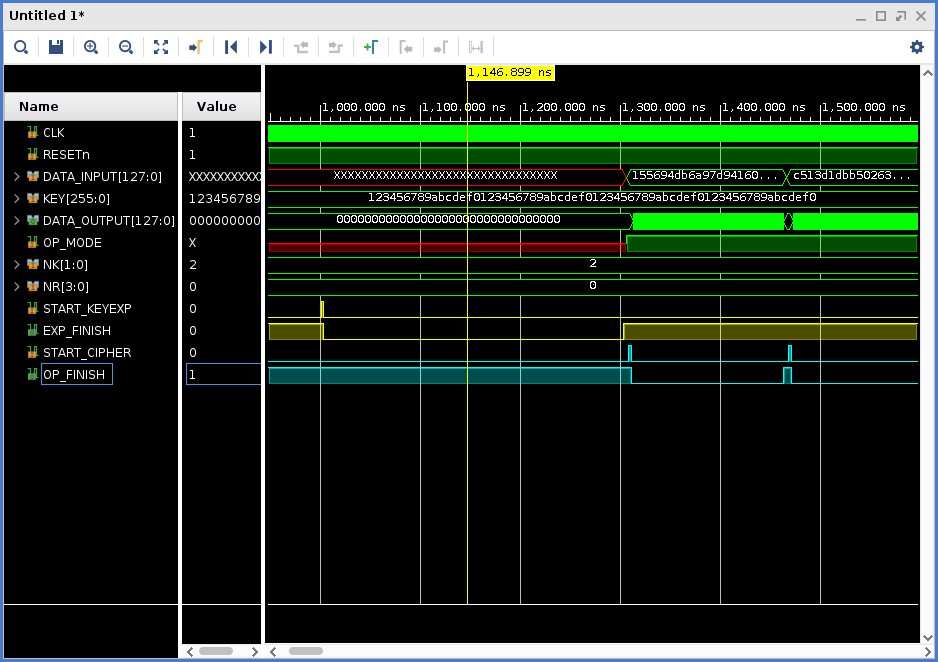Viewport: 938px width, 662px height.
Task: Select the OP_FINISH signal row
Action: tap(75, 374)
